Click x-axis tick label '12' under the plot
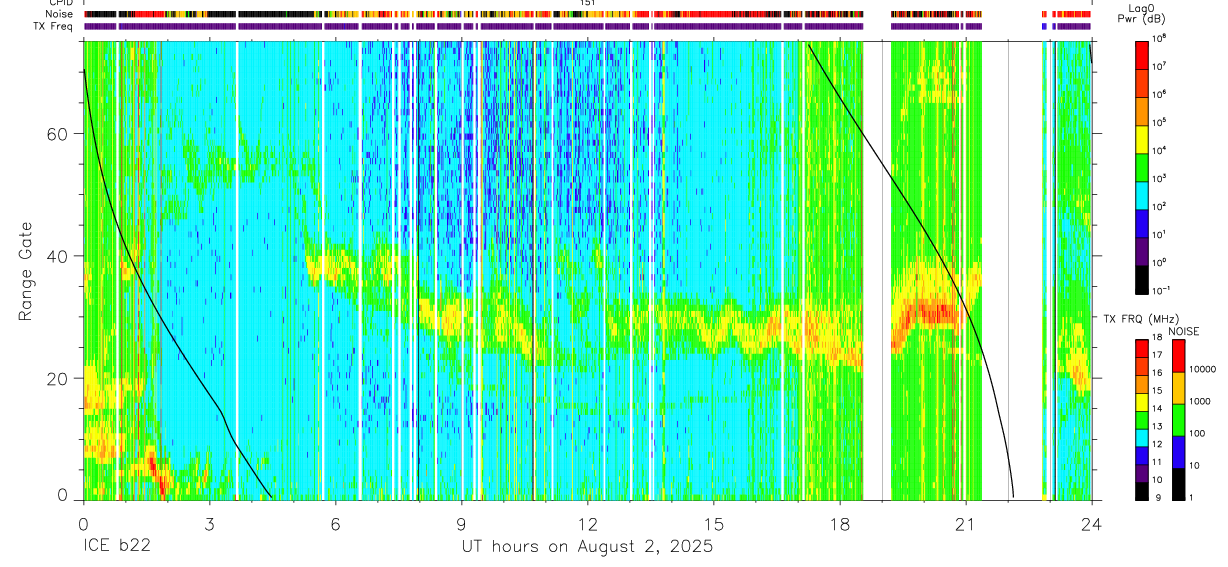This screenshot has height=567, width=1228. 587,523
